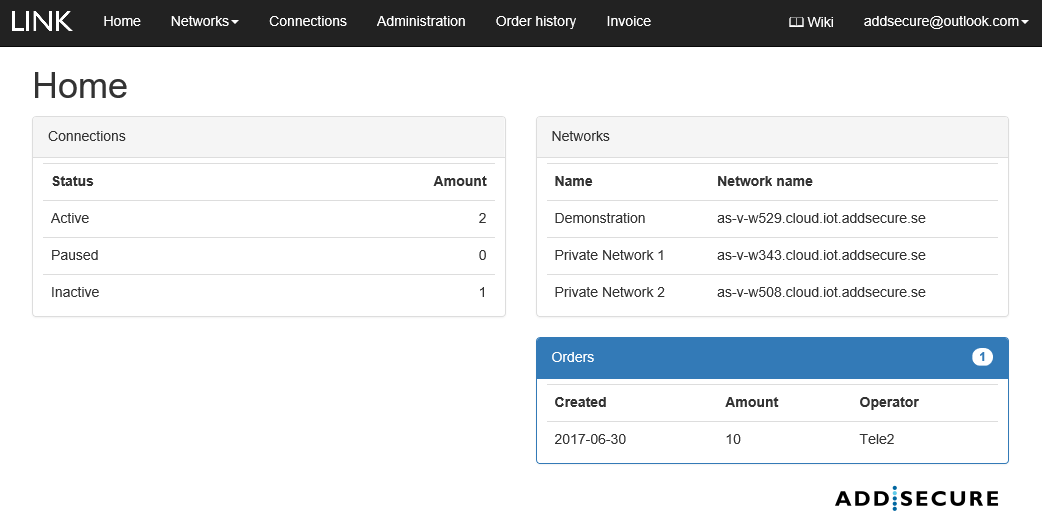Open the addsecure@outlook.com account dropdown
Screen dimensions: 1042x527
tap(945, 21)
